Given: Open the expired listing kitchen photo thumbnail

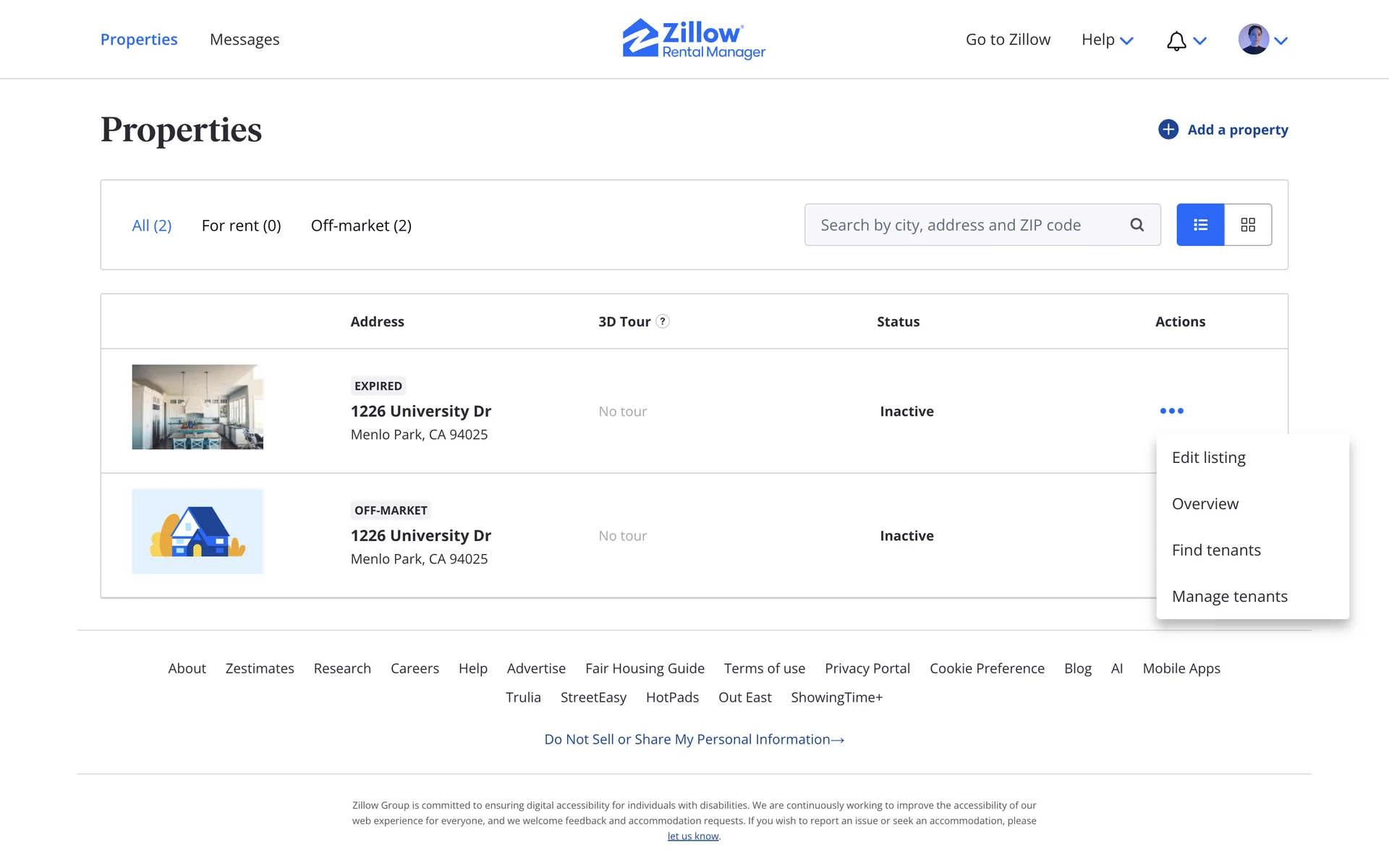Looking at the screenshot, I should 197,407.
